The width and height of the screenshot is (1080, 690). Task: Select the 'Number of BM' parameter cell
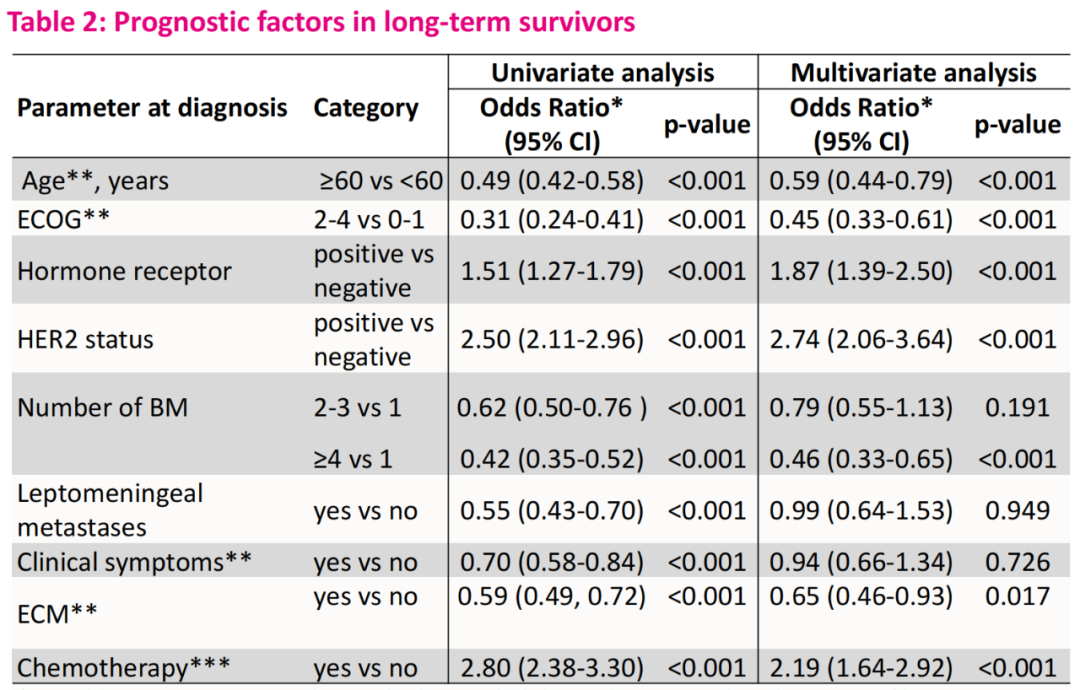pyautogui.click(x=102, y=408)
